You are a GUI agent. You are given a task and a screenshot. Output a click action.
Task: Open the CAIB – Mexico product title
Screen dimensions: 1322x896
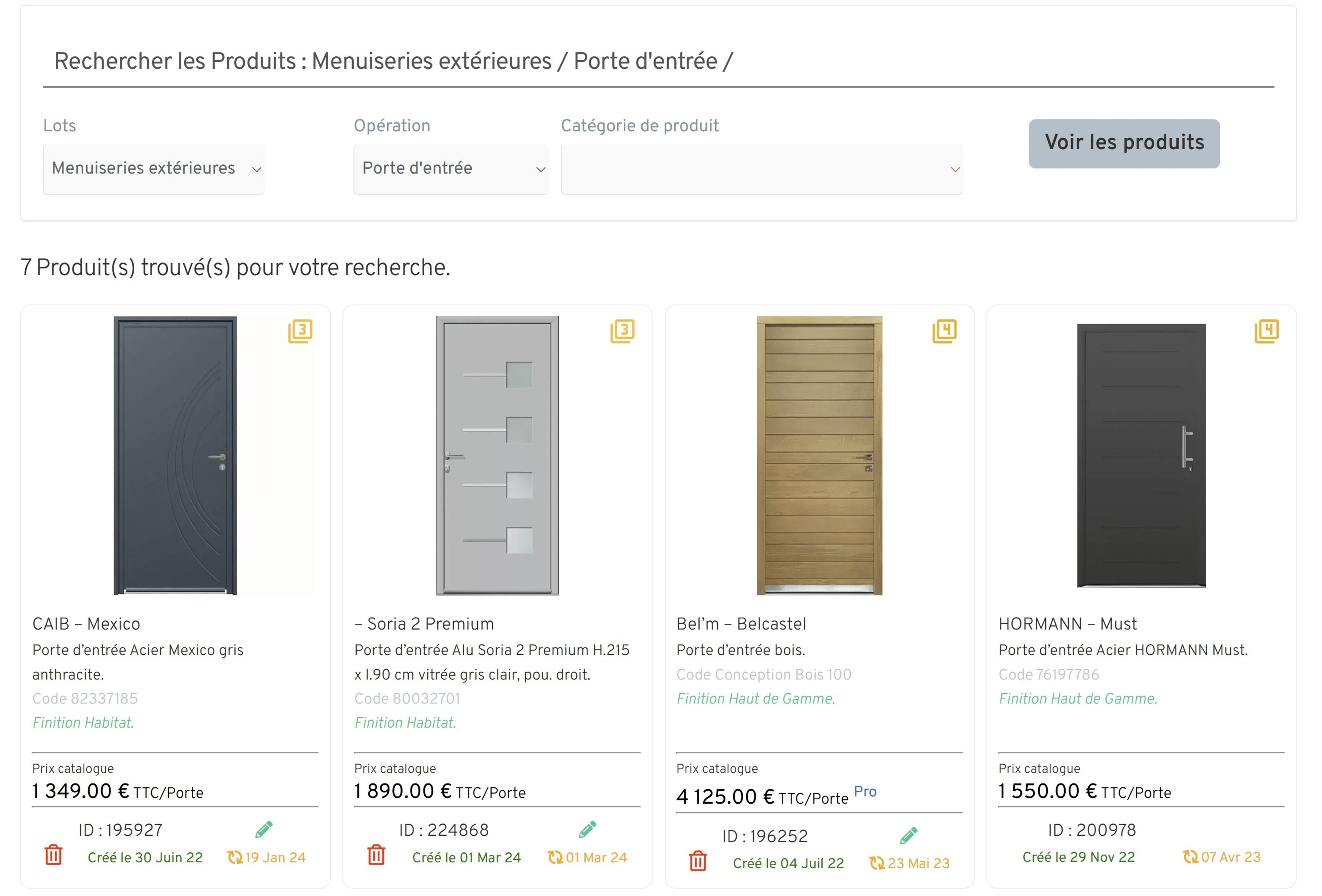[x=86, y=623]
